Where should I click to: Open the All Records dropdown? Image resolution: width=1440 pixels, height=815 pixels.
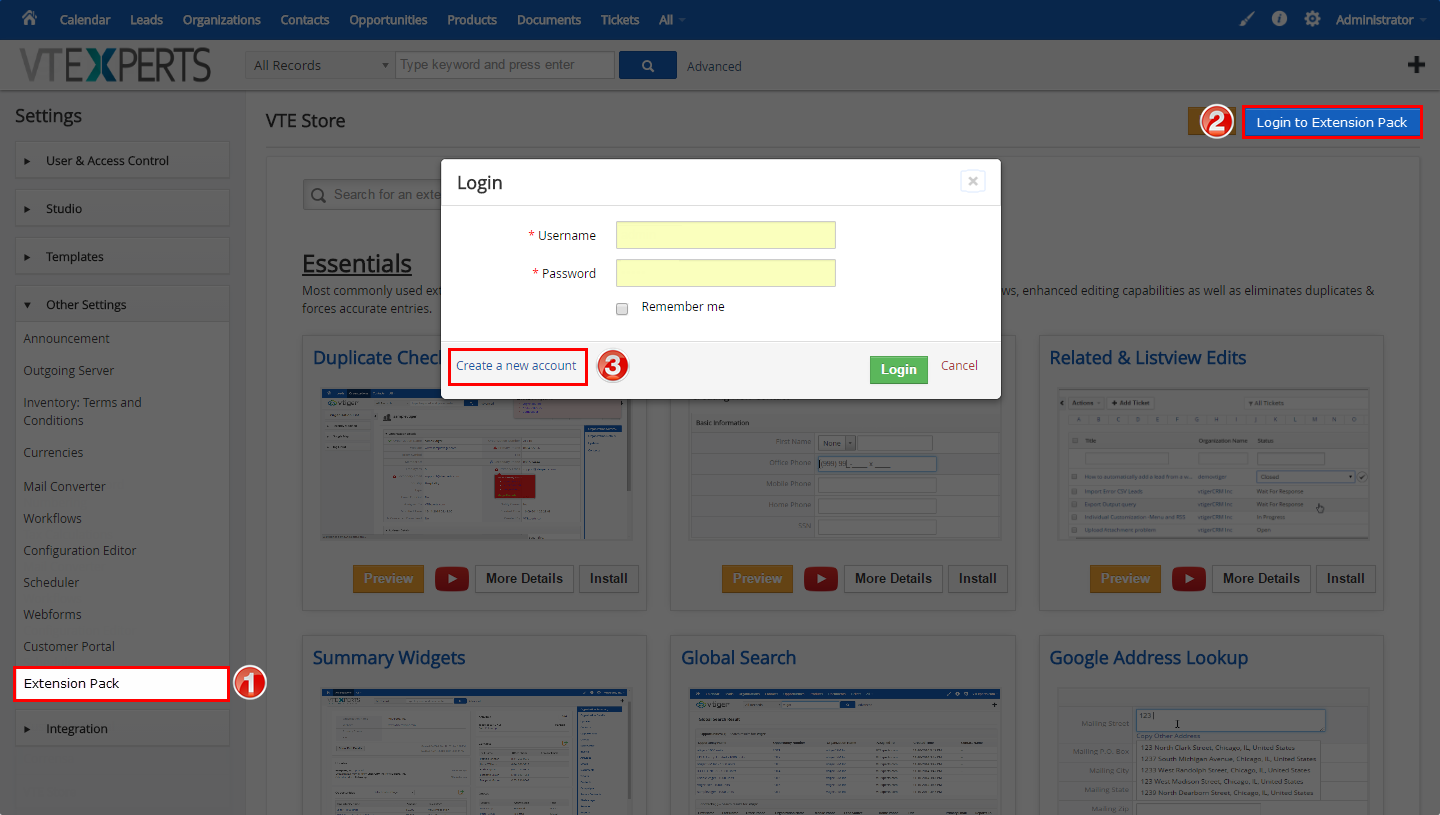320,65
